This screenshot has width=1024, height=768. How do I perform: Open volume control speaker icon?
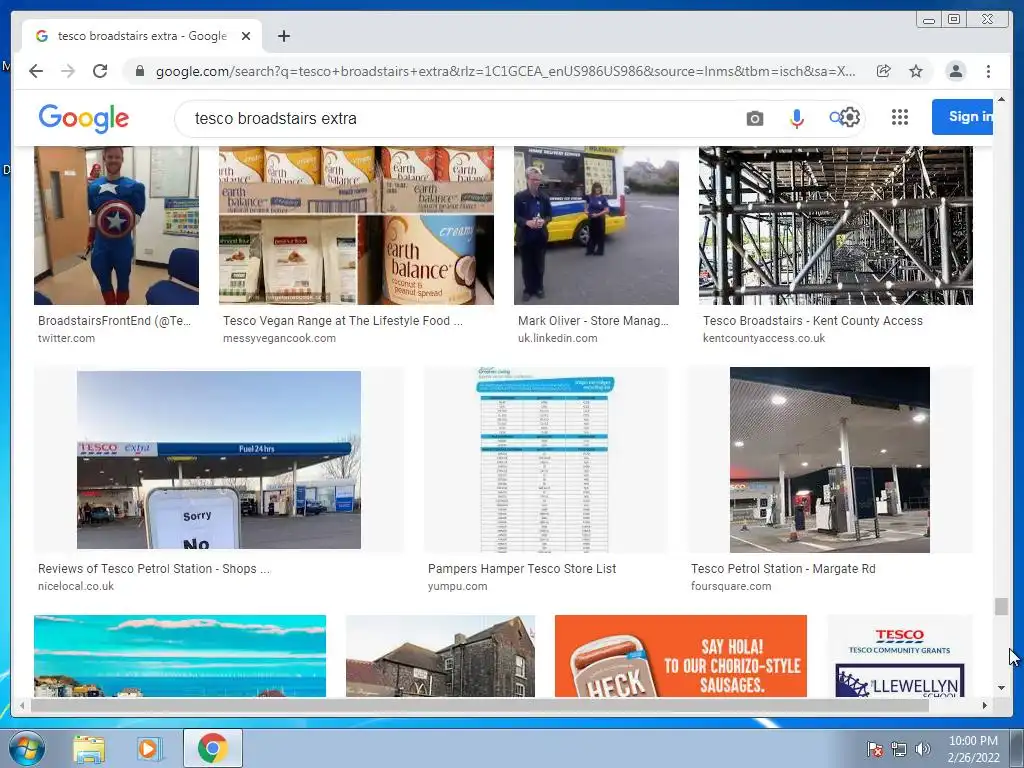point(923,749)
